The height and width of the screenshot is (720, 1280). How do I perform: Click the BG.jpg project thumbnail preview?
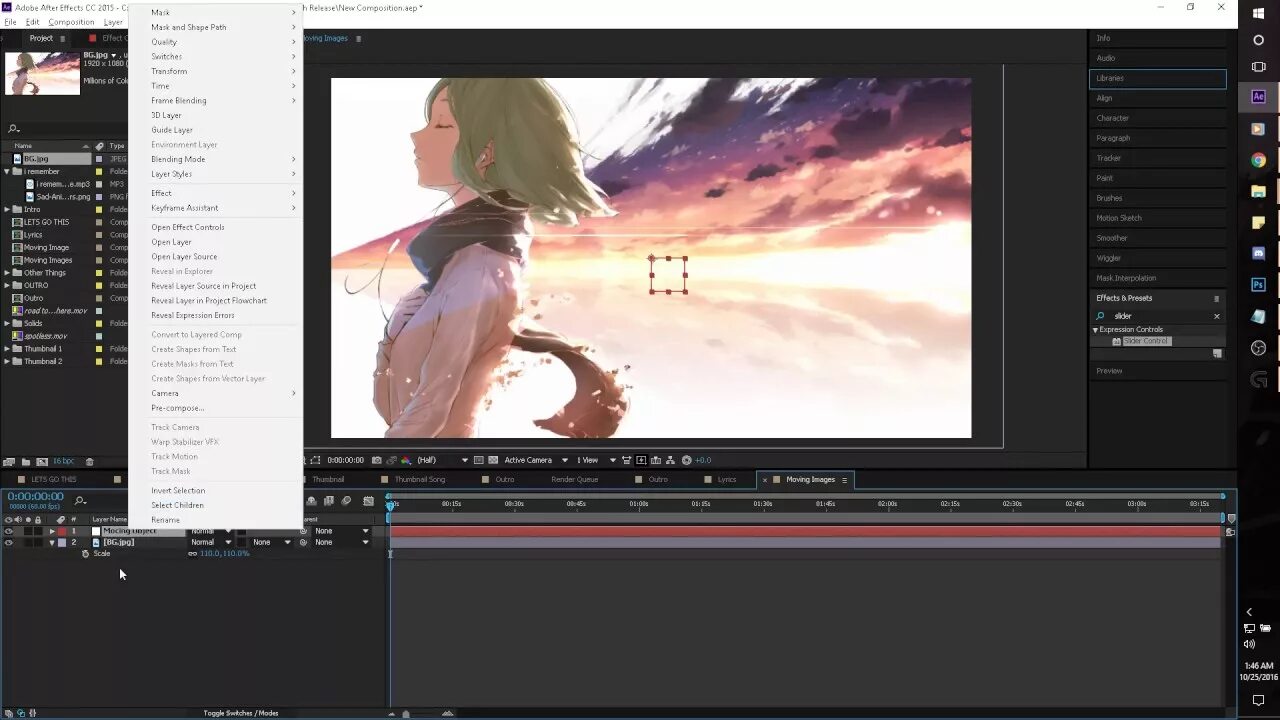(42, 73)
